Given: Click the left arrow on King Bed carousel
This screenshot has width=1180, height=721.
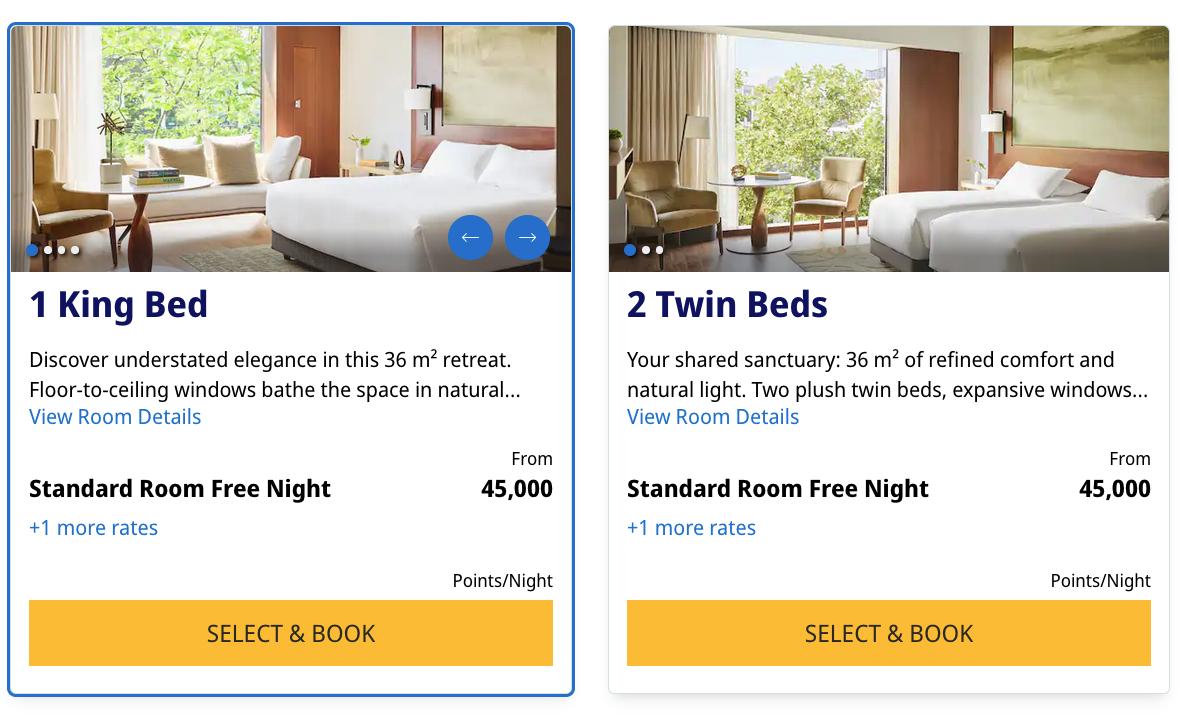Looking at the screenshot, I should click(470, 237).
